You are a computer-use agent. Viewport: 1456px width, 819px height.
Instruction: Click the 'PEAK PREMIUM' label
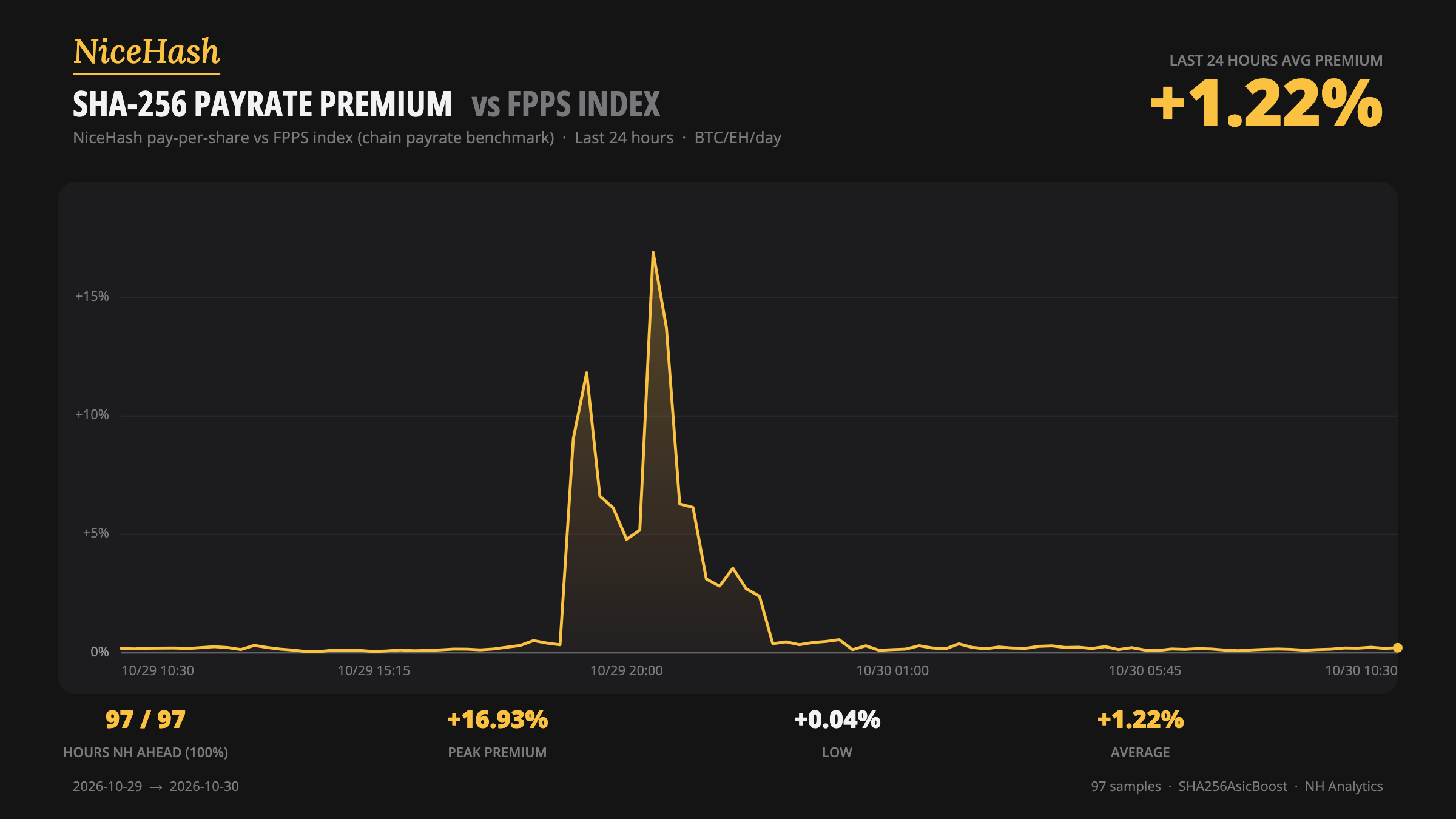(497, 753)
